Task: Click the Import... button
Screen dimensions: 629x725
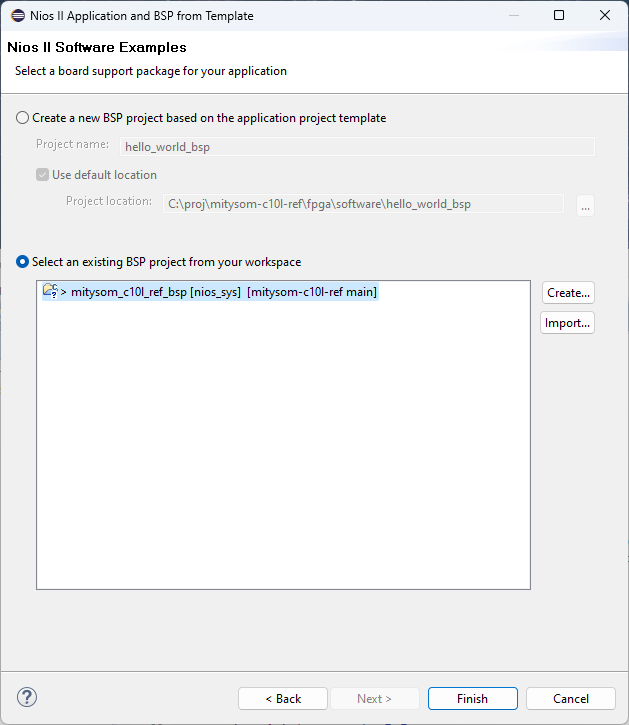Action: (x=567, y=323)
